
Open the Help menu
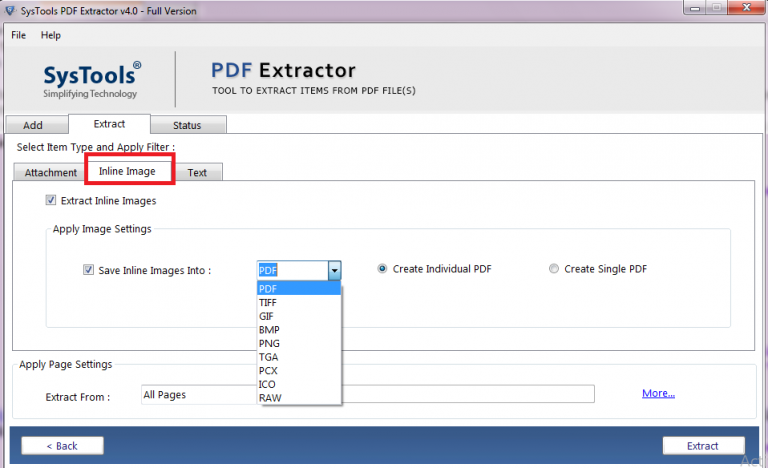click(x=50, y=35)
